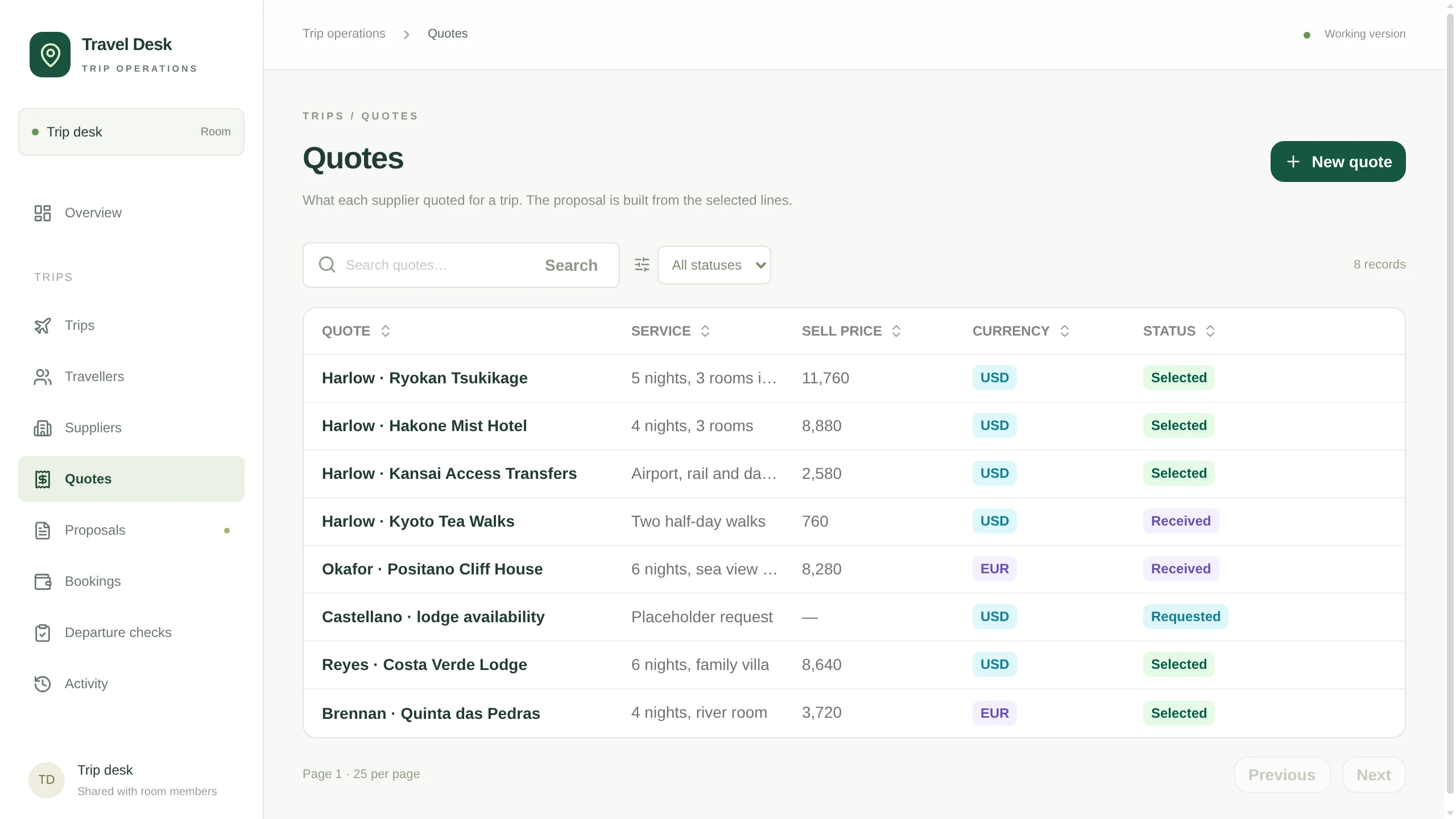Open Harlow · Kyoto Tea Walks quote

[418, 522]
